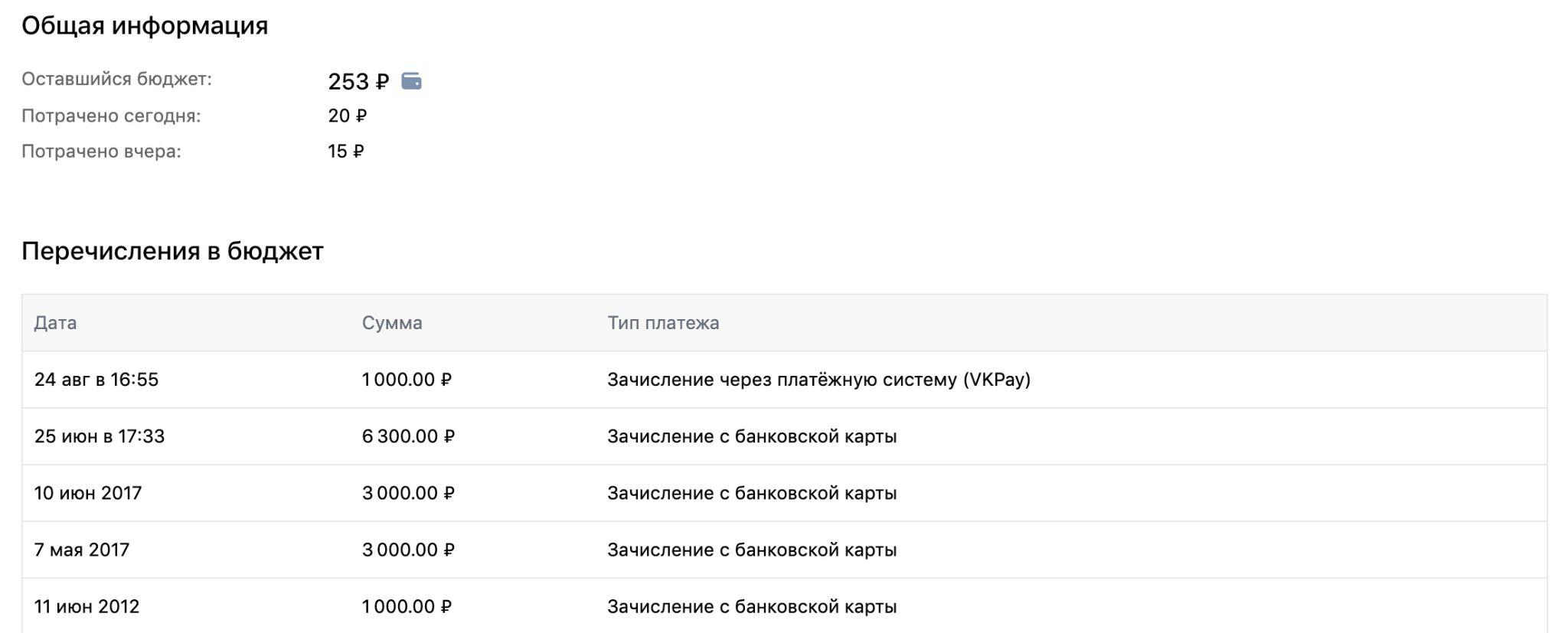Click the wallet icon next to 253 ₽

pyautogui.click(x=411, y=81)
